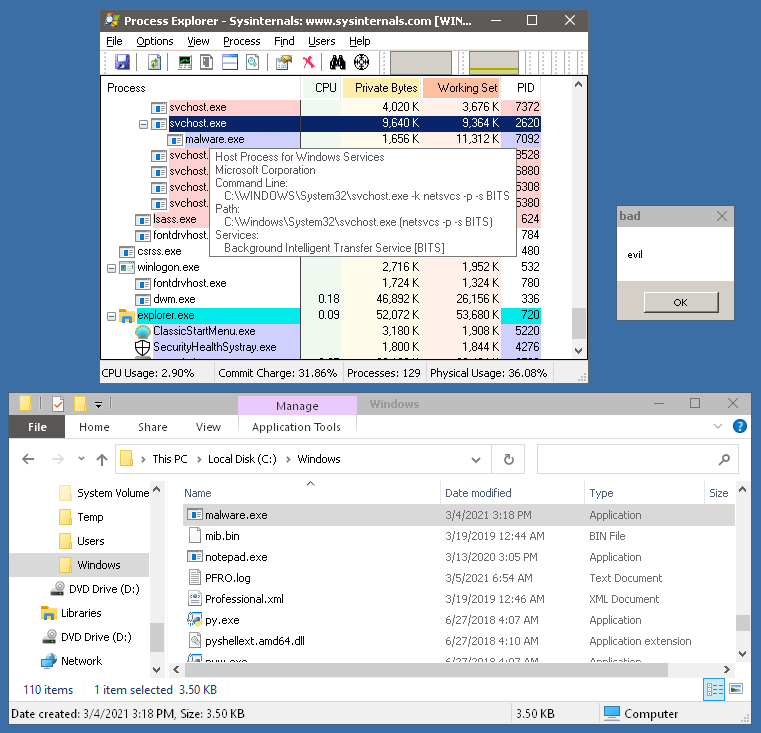Click the DLL/handle view toolbar icon
Viewport: 761px width, 733px height.
click(x=252, y=62)
